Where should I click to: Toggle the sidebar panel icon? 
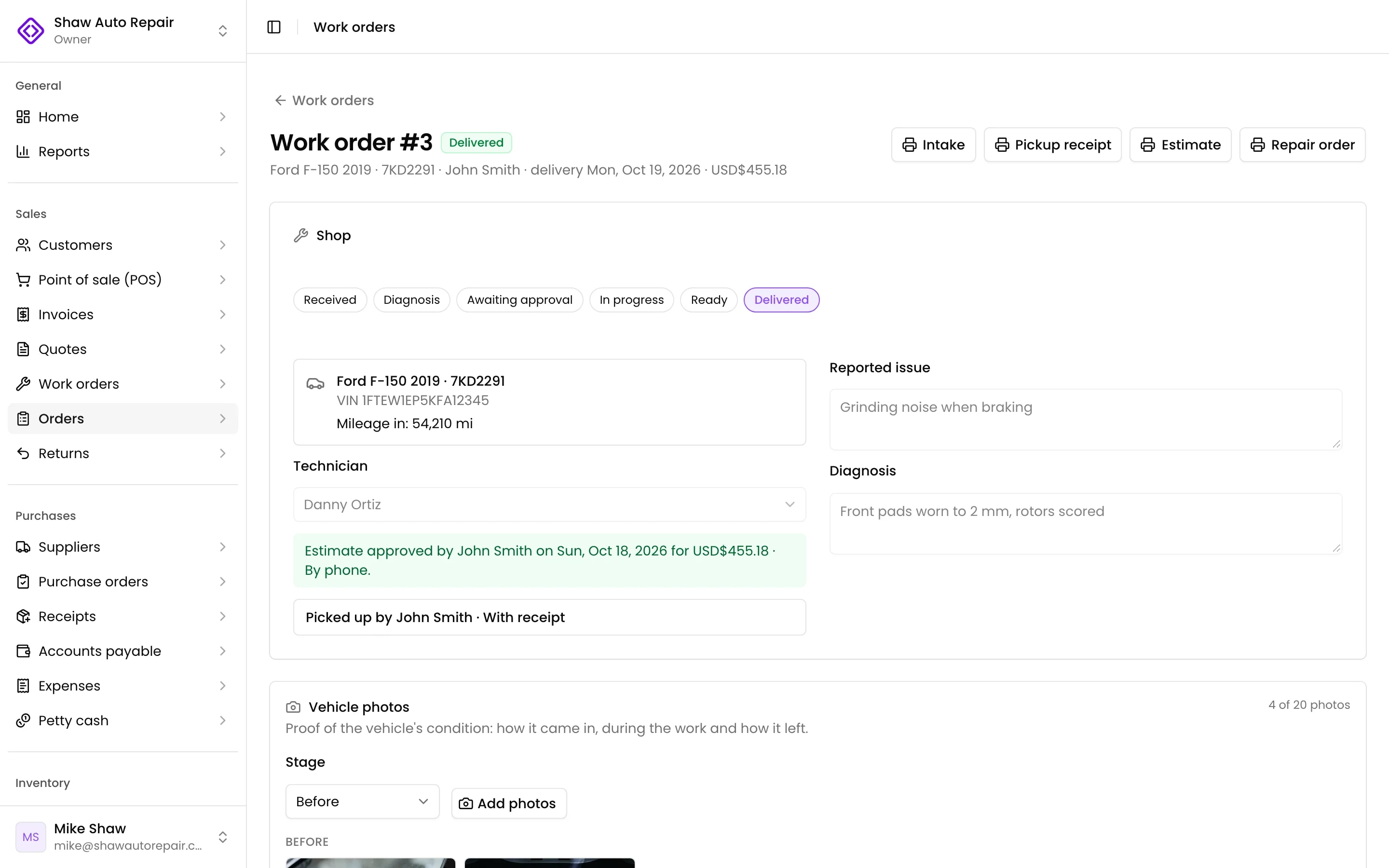274,27
